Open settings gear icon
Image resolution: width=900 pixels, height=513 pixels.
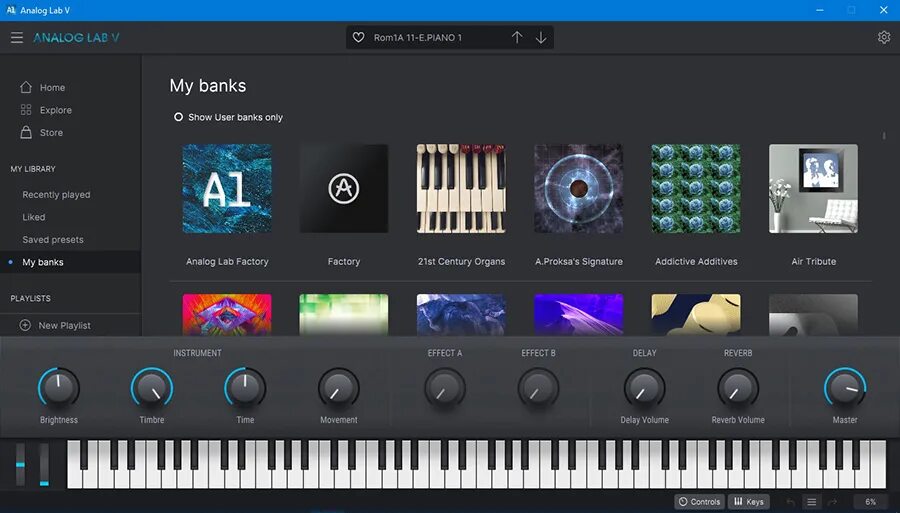pos(884,38)
